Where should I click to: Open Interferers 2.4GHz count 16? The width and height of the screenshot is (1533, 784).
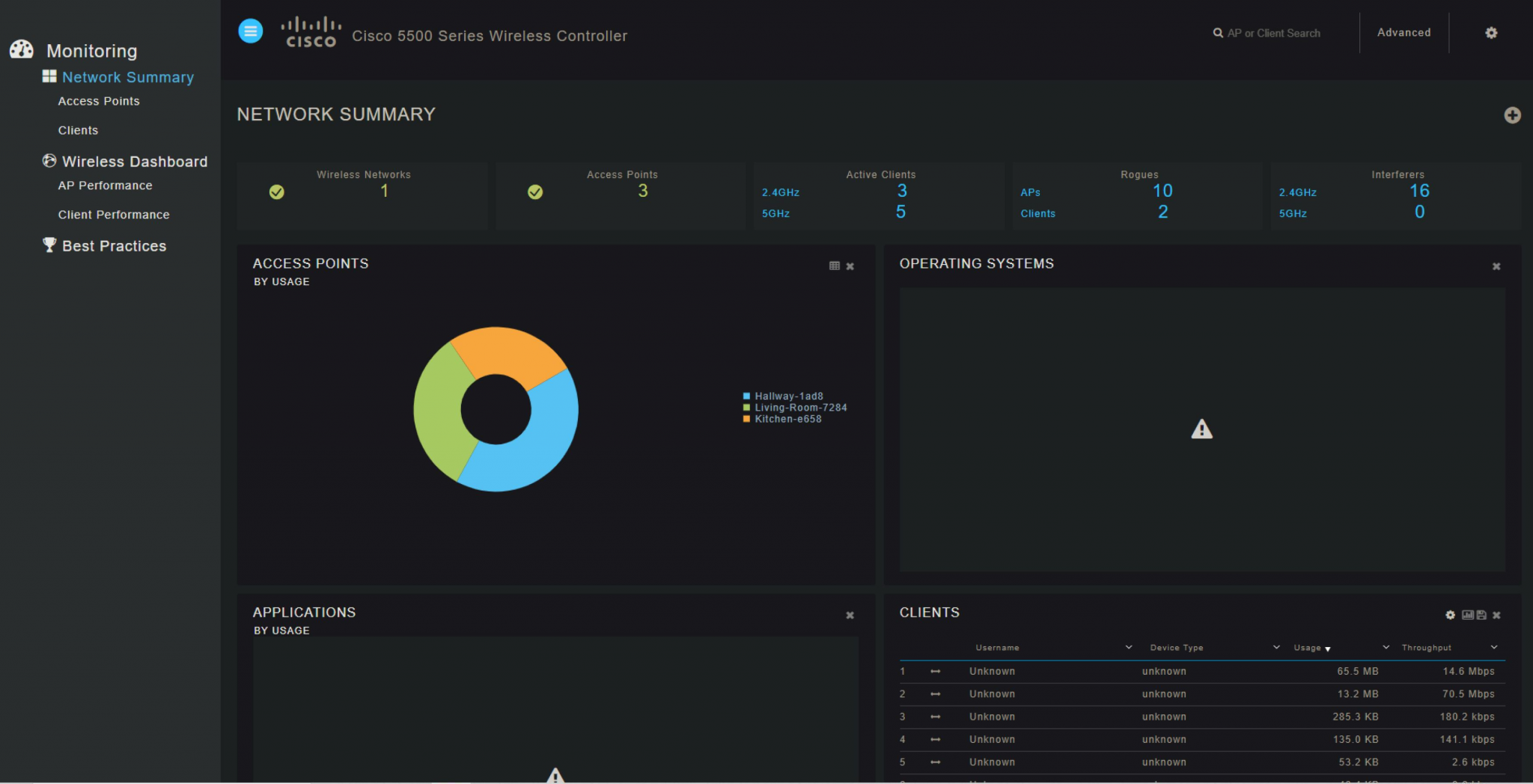click(x=1419, y=191)
